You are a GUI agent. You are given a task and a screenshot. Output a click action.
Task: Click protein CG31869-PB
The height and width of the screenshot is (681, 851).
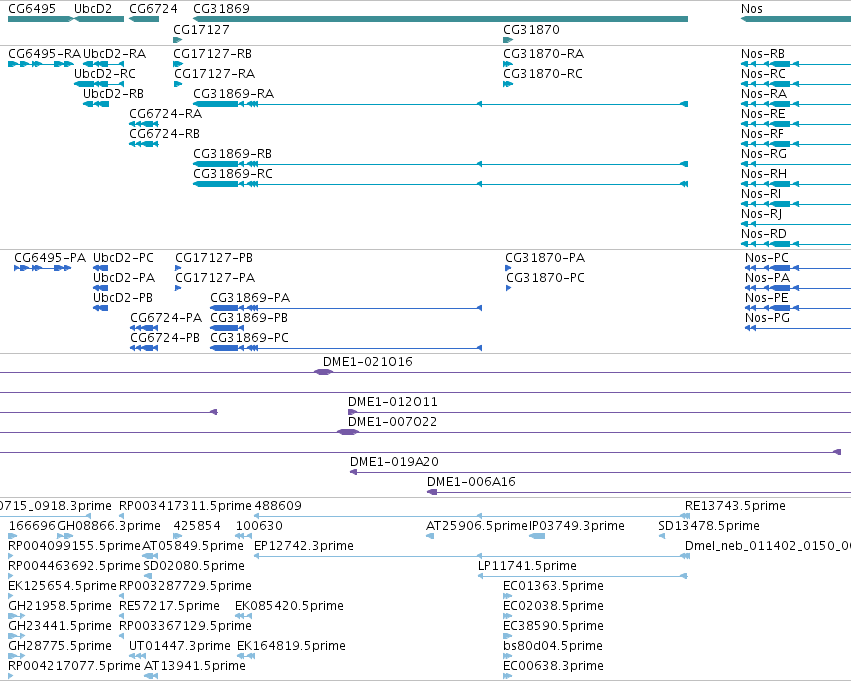coord(249,318)
